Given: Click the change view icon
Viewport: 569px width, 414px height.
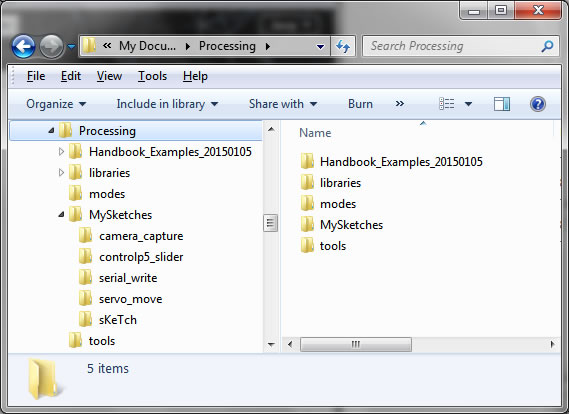Looking at the screenshot, I should (447, 104).
